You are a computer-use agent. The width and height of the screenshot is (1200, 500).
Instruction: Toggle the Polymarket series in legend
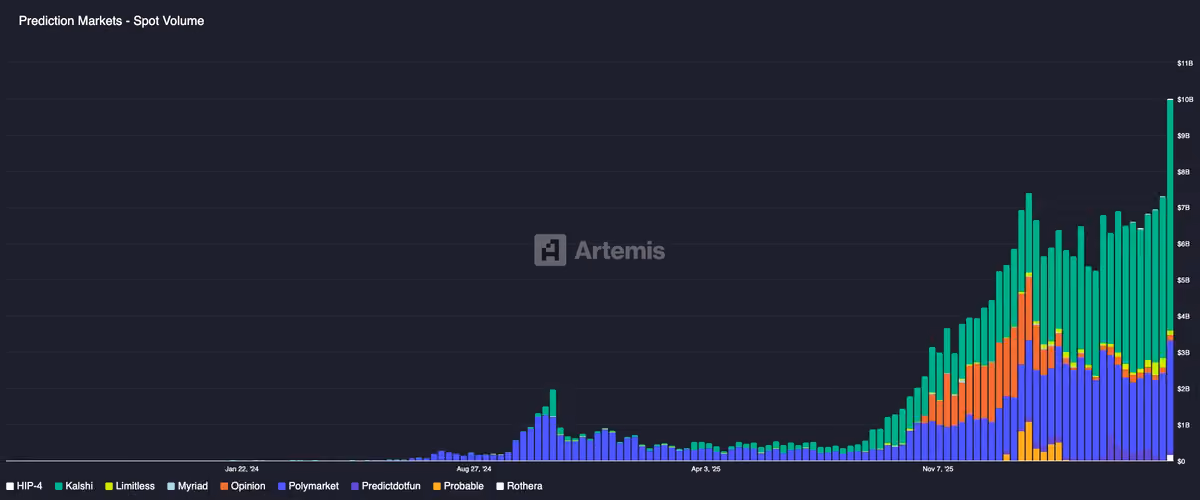307,486
